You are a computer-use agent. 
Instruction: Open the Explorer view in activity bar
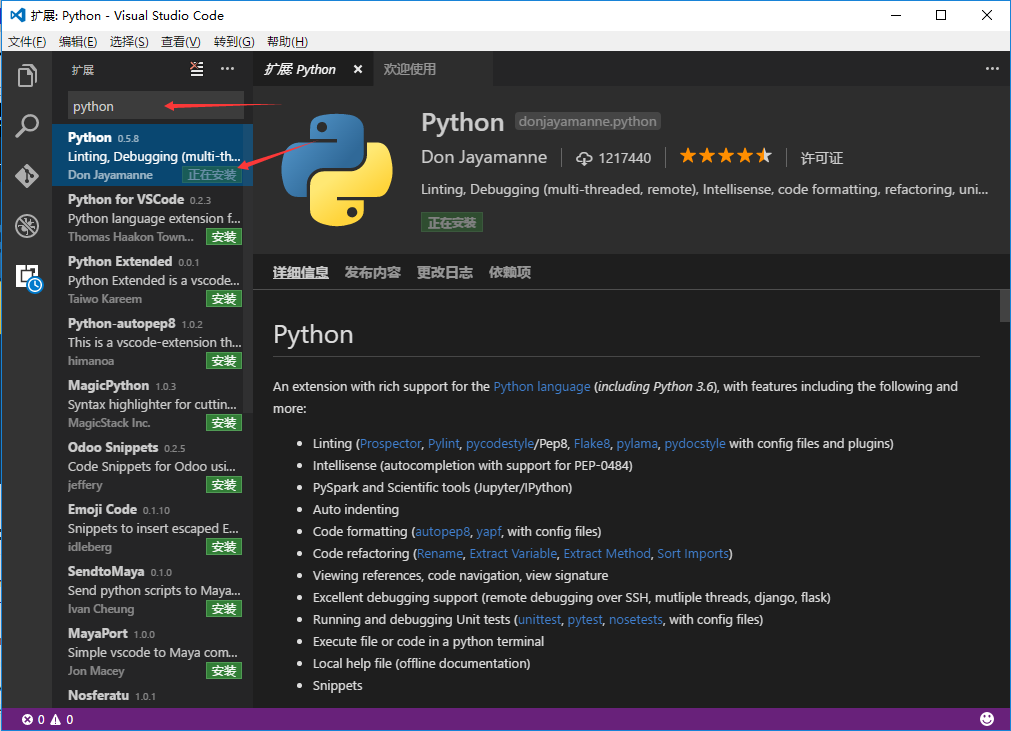tap(27, 76)
